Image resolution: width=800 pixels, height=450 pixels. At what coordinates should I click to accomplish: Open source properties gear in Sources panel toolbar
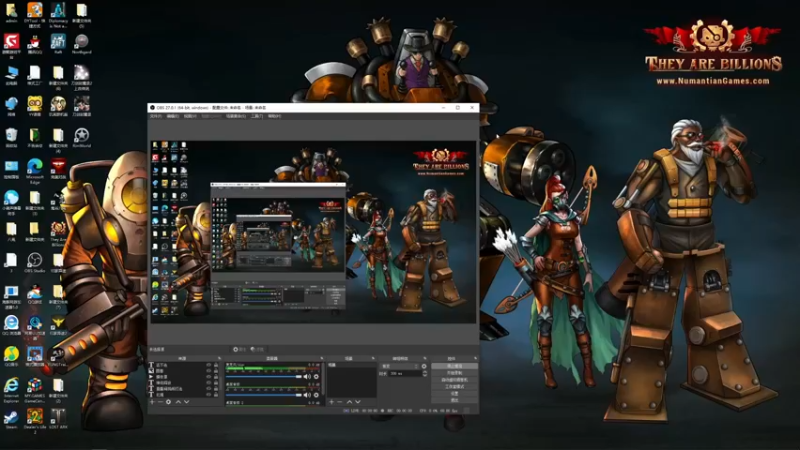168,402
